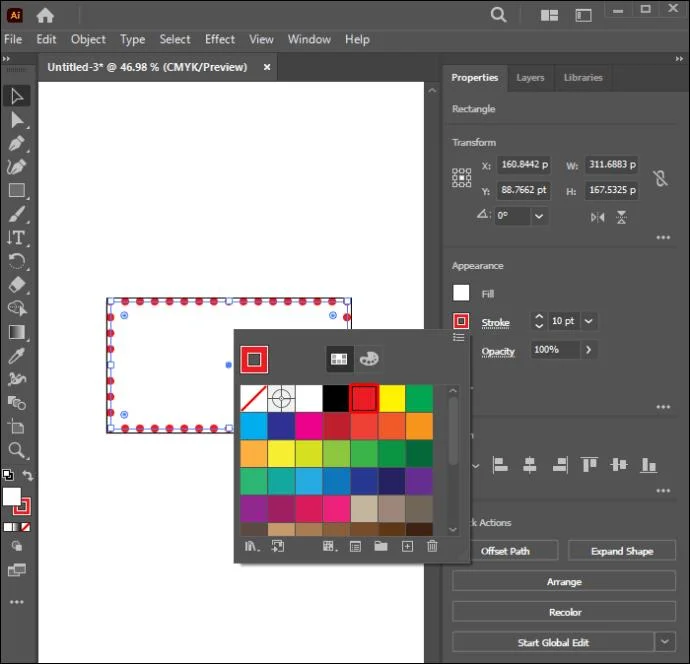Click the Delete Swatch trash icon
Image resolution: width=690 pixels, height=664 pixels.
click(433, 547)
